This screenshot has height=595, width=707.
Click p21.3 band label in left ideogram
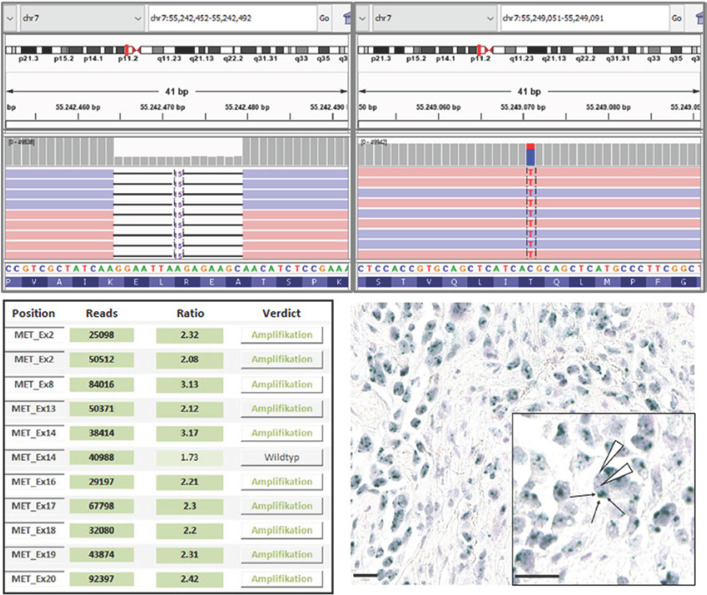(28, 59)
